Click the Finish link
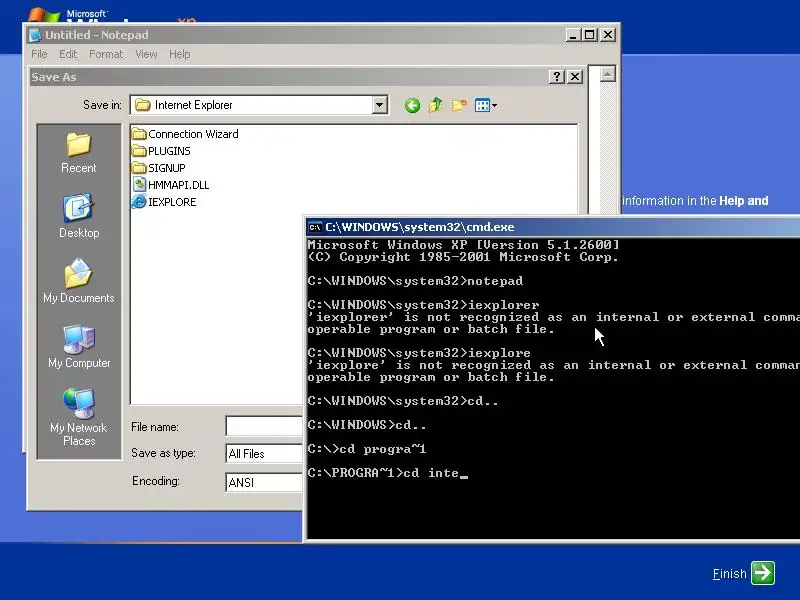Image resolution: width=800 pixels, height=600 pixels. point(729,573)
